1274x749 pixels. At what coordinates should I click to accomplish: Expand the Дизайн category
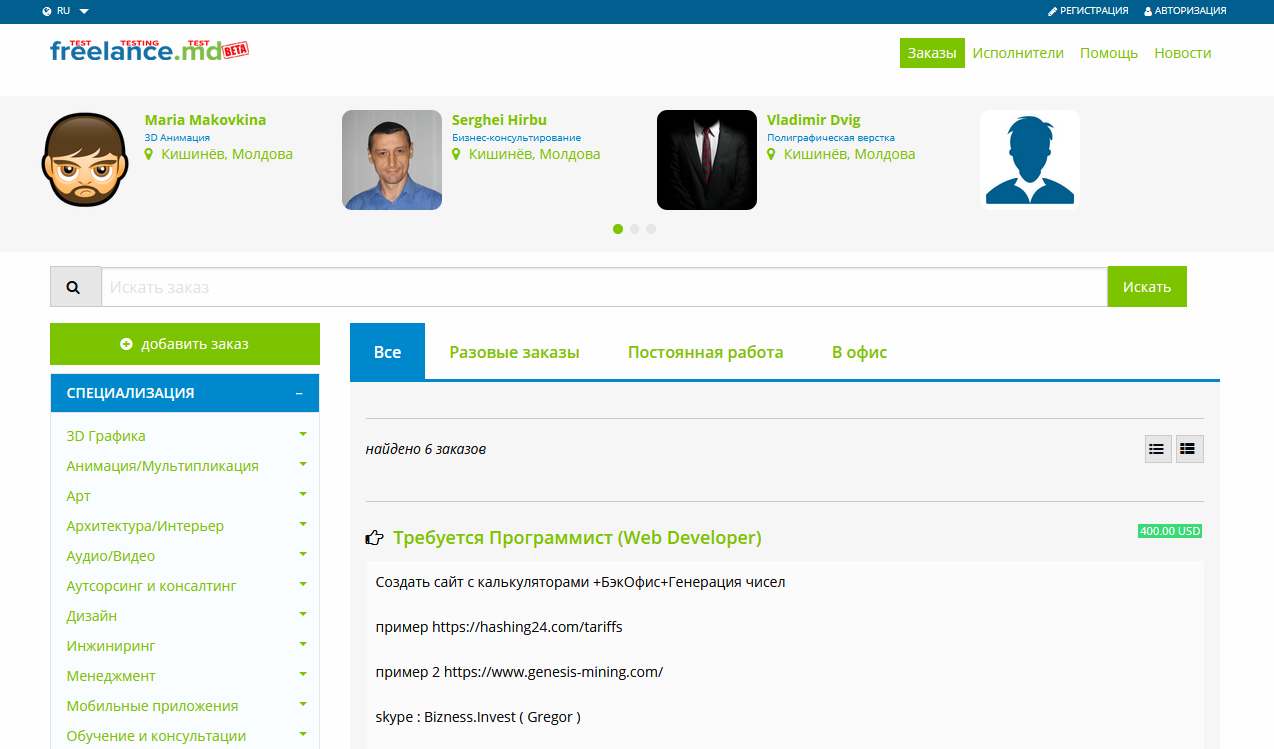pyautogui.click(x=302, y=615)
